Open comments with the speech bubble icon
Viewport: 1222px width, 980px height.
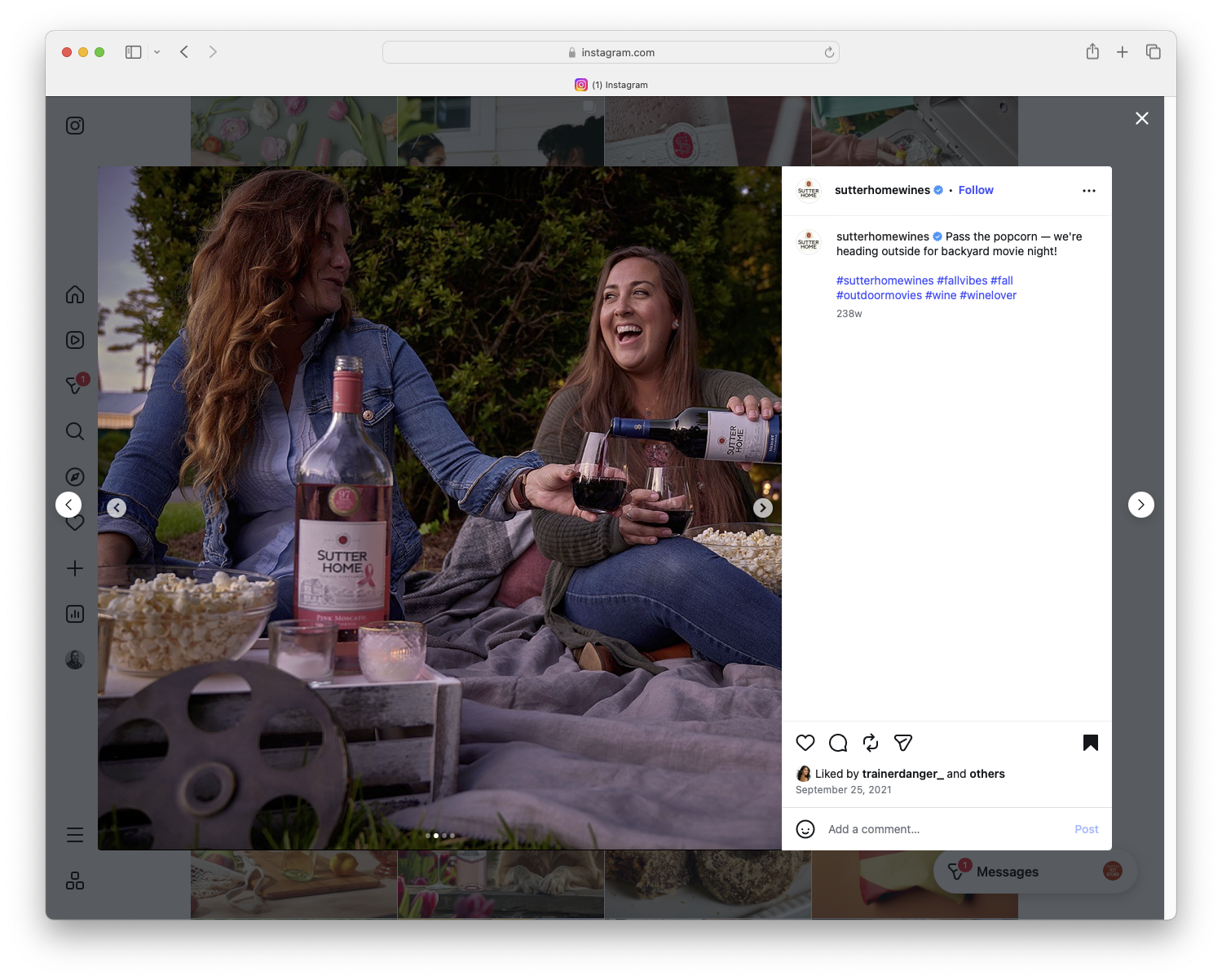point(837,743)
